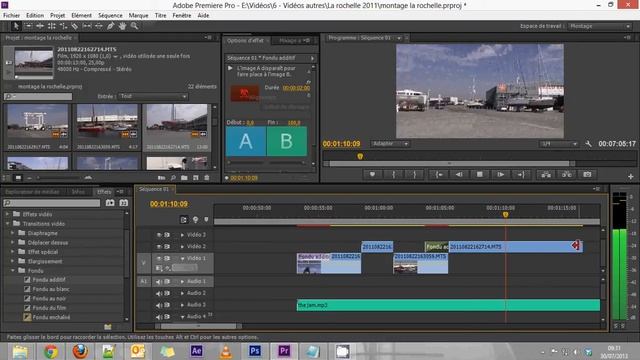This screenshot has height=360, width=640.
Task: Step forward one frame
Action: [500, 175]
